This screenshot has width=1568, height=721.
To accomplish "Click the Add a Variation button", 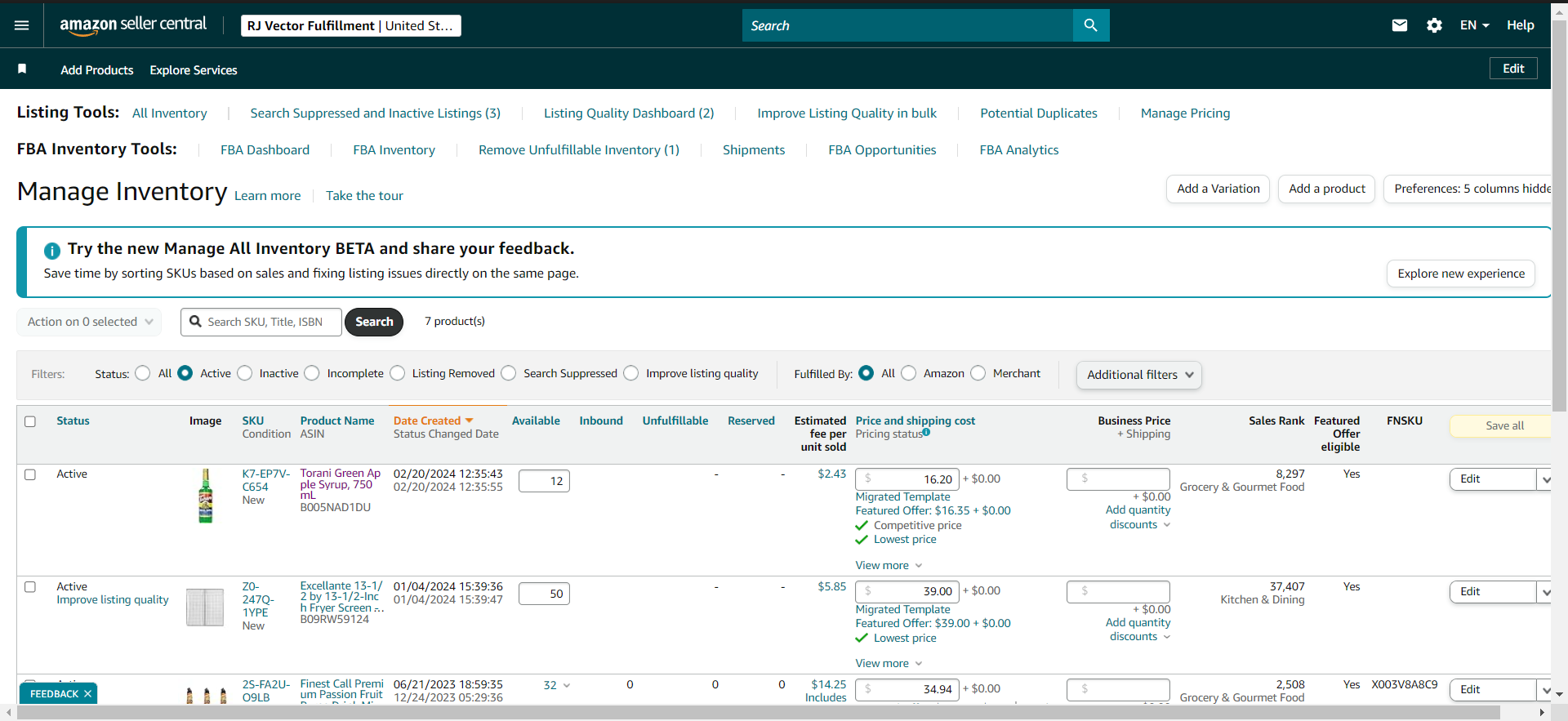I will [x=1218, y=189].
